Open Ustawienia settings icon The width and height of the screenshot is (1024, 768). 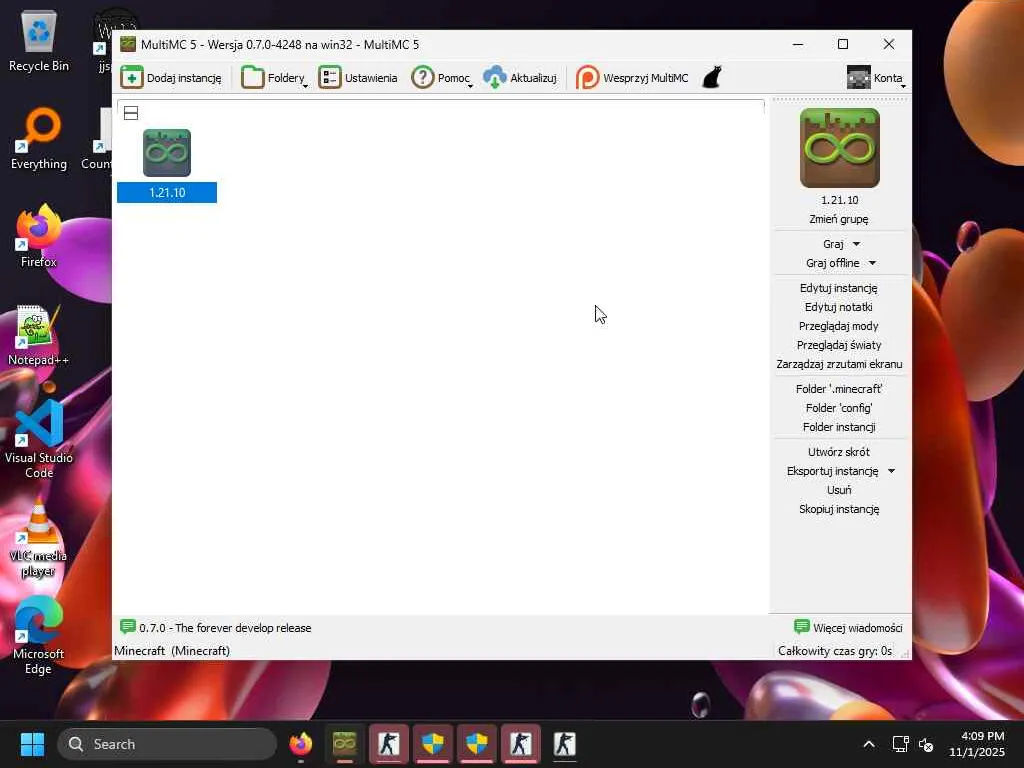(x=330, y=78)
